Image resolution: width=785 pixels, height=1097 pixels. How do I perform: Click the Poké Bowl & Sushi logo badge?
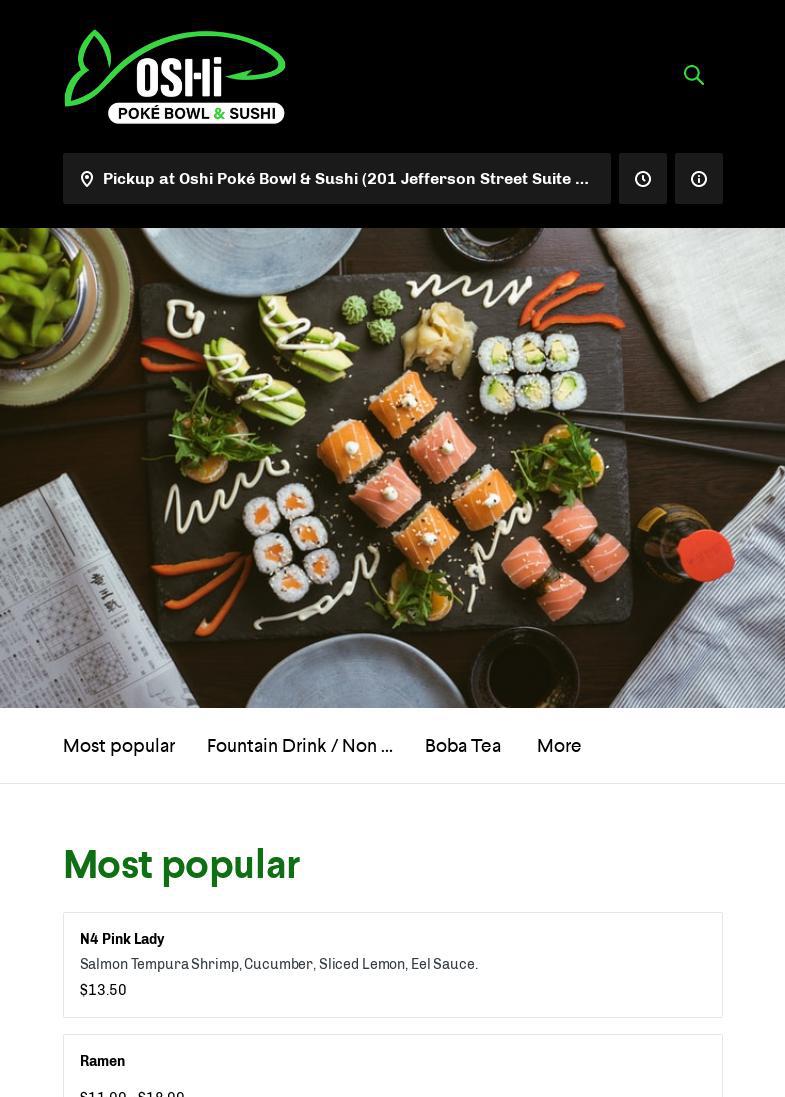(x=196, y=113)
